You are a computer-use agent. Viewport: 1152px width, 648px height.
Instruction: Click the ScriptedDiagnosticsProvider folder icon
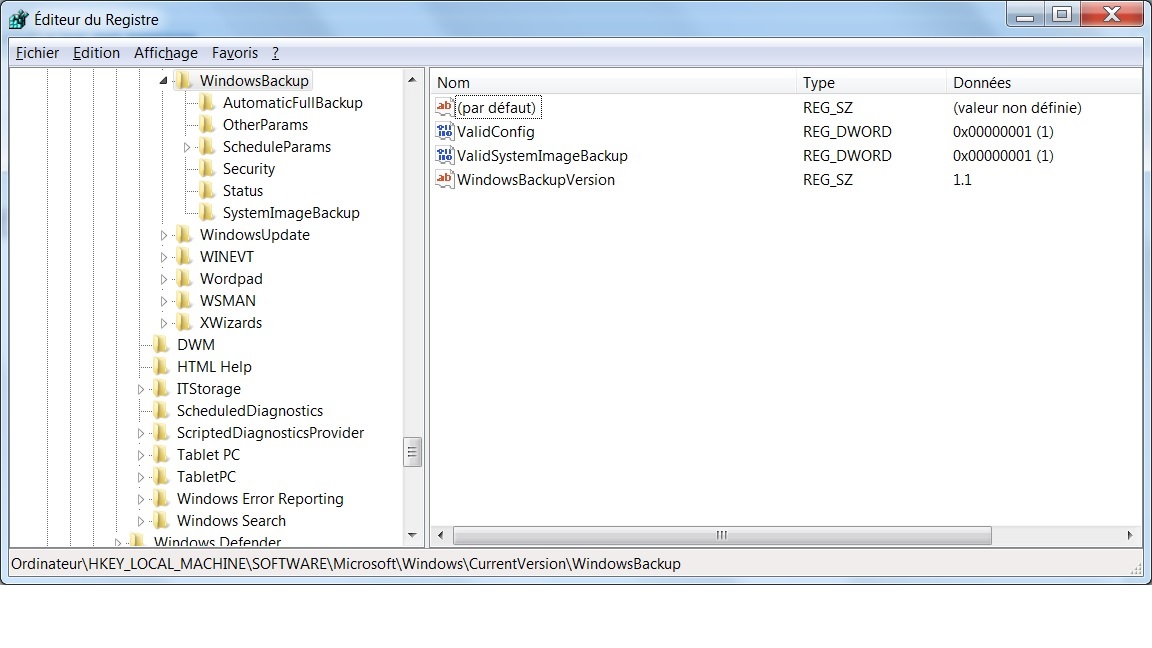coord(161,433)
